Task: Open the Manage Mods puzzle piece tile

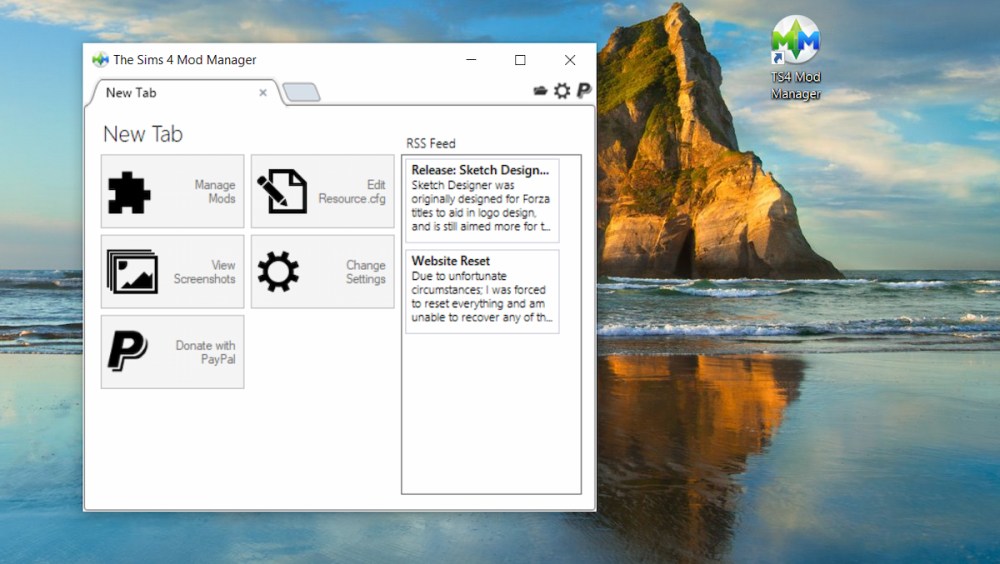Action: (130, 192)
